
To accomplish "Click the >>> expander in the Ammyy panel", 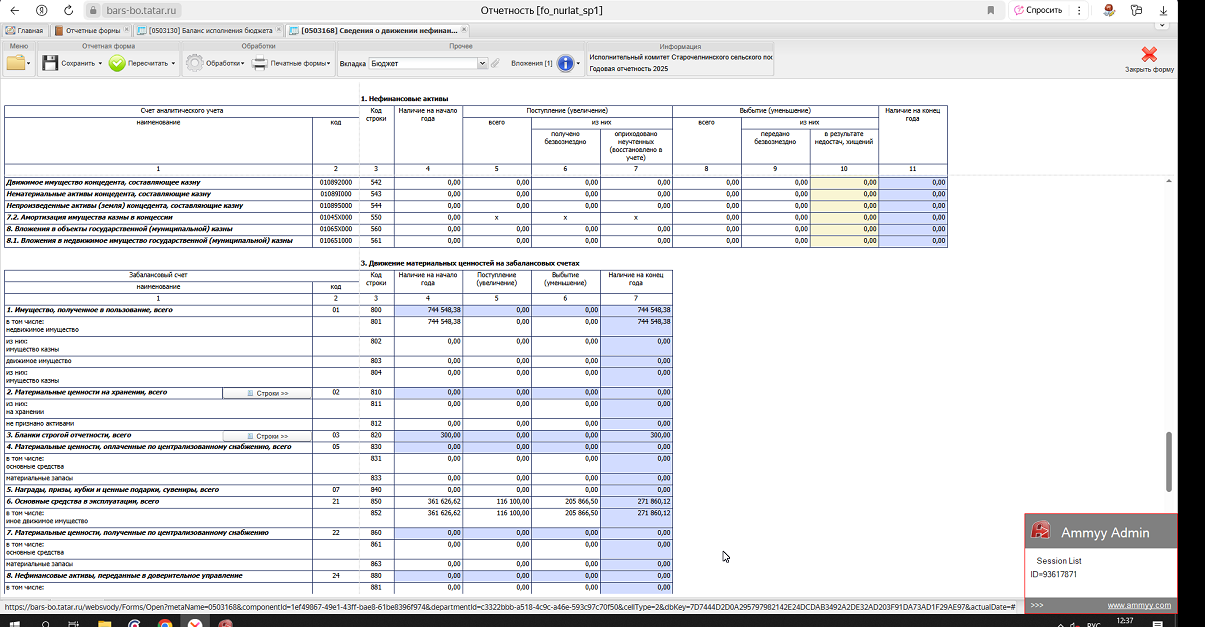I will tap(1037, 606).
